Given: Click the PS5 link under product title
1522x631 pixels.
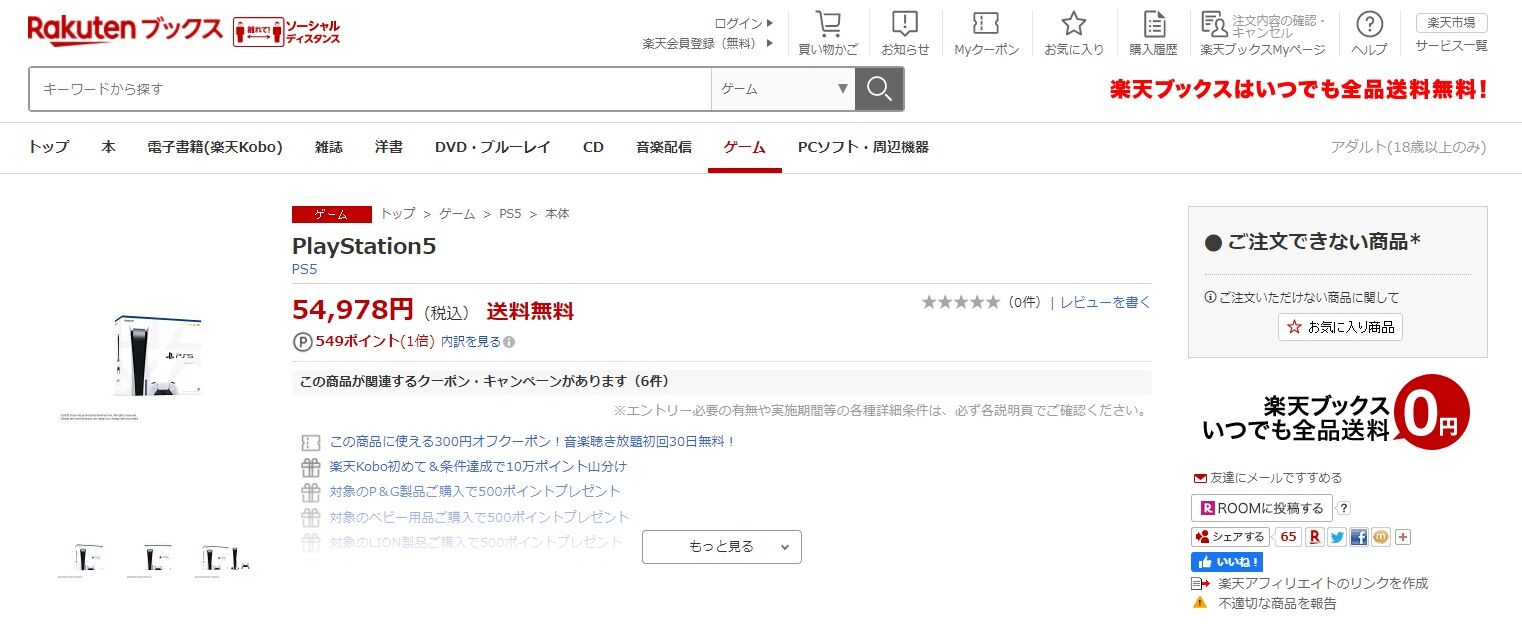Looking at the screenshot, I should tap(304, 269).
